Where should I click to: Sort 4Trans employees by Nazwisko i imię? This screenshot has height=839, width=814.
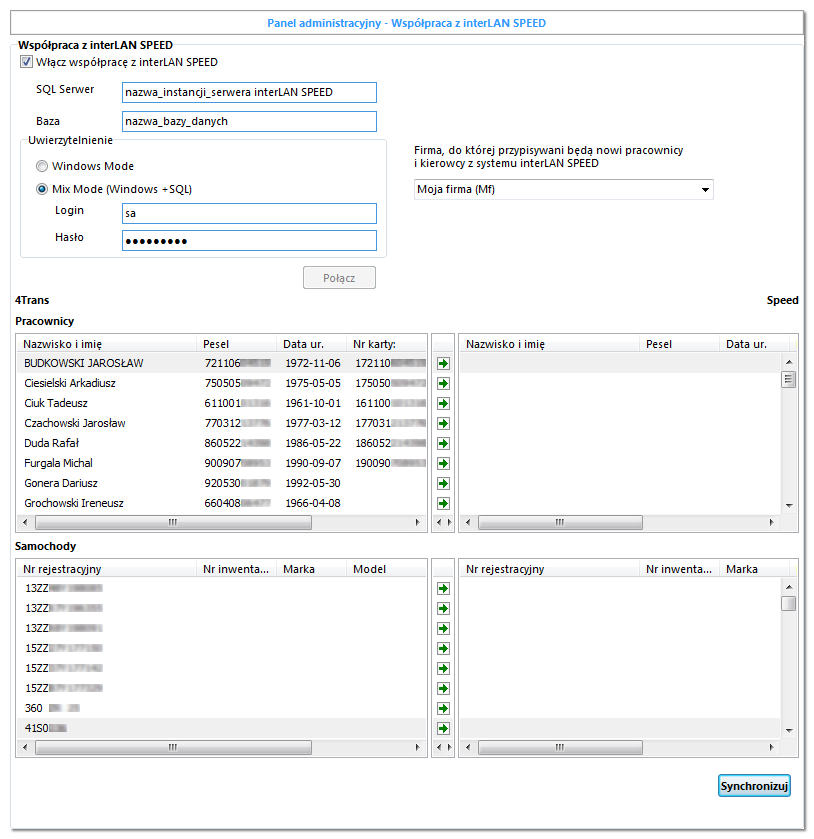point(107,344)
